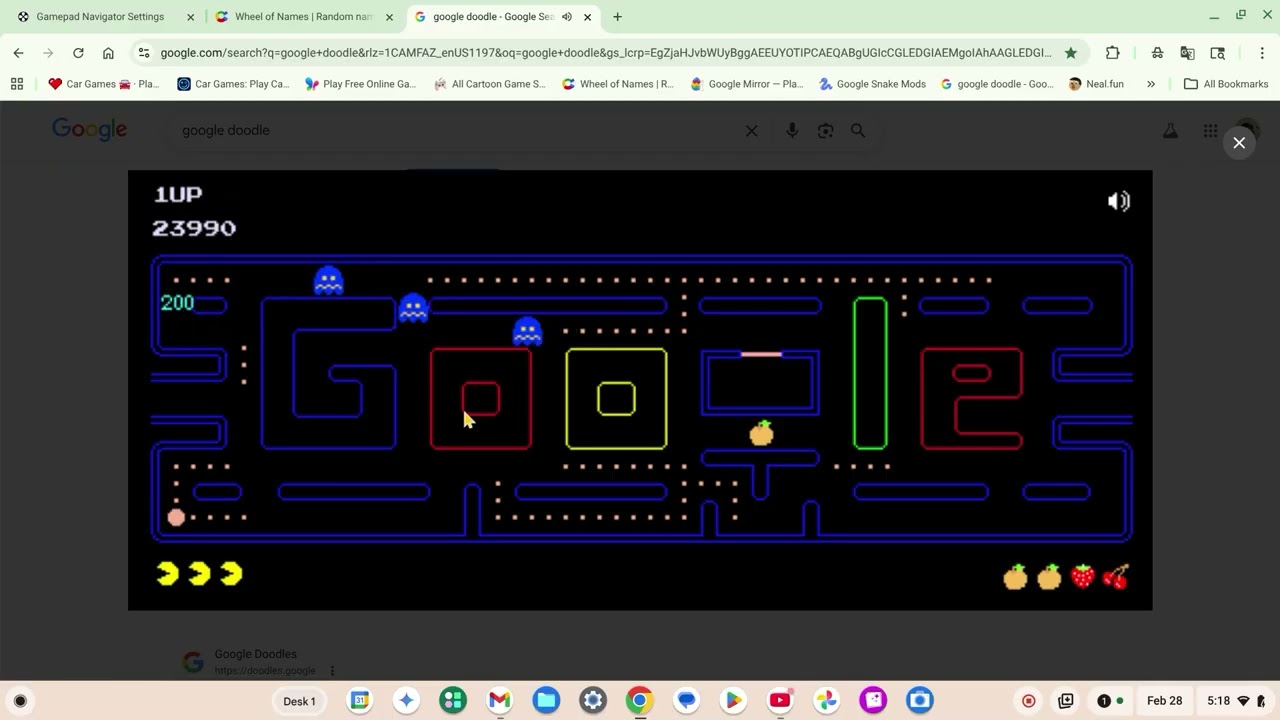Open the apps grid shortcut in bookmarks bar
Viewport: 1280px width, 720px height.
[17, 84]
